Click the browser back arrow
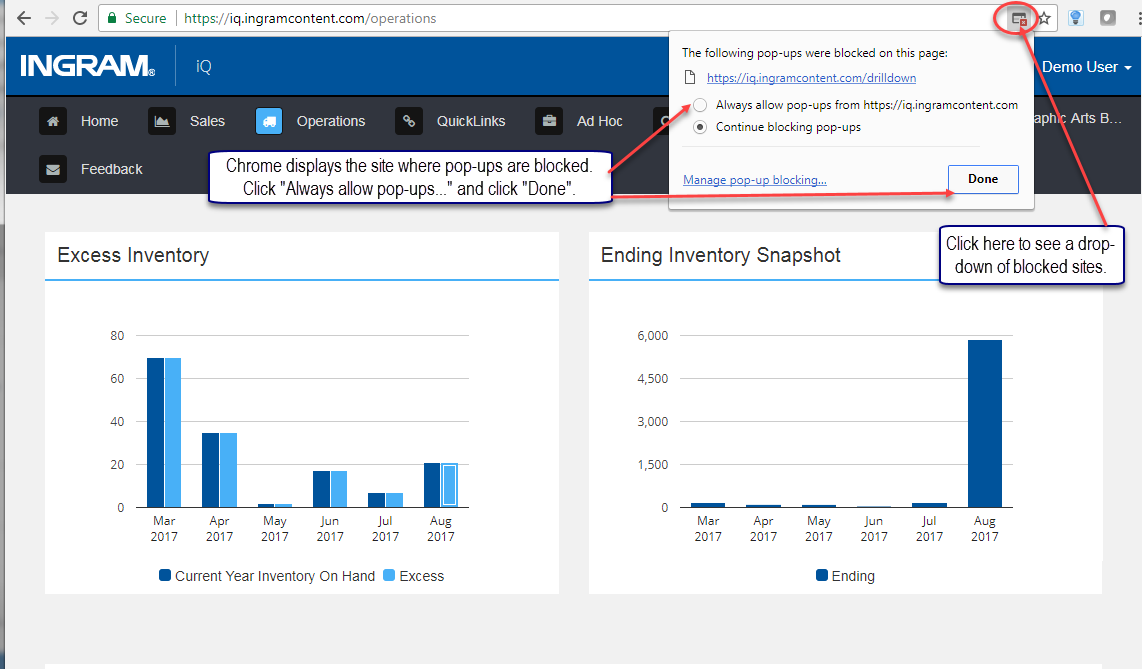1142x669 pixels. [22, 17]
